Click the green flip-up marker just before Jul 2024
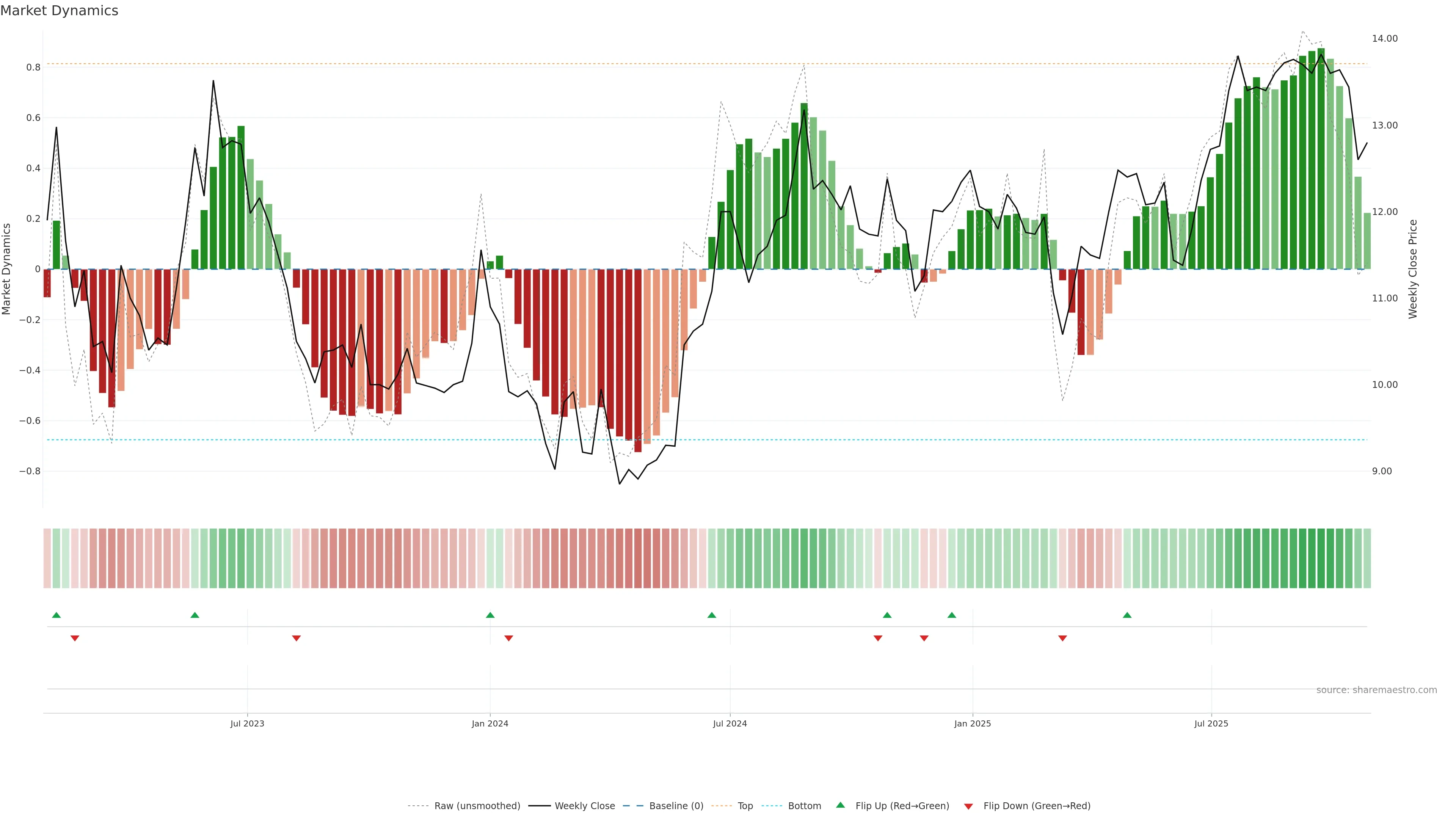This screenshot has width=1456, height=819. pos(712,615)
